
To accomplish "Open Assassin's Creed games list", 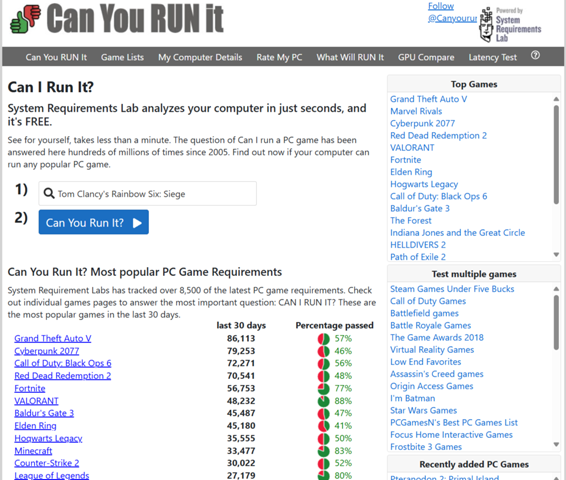I will (436, 374).
